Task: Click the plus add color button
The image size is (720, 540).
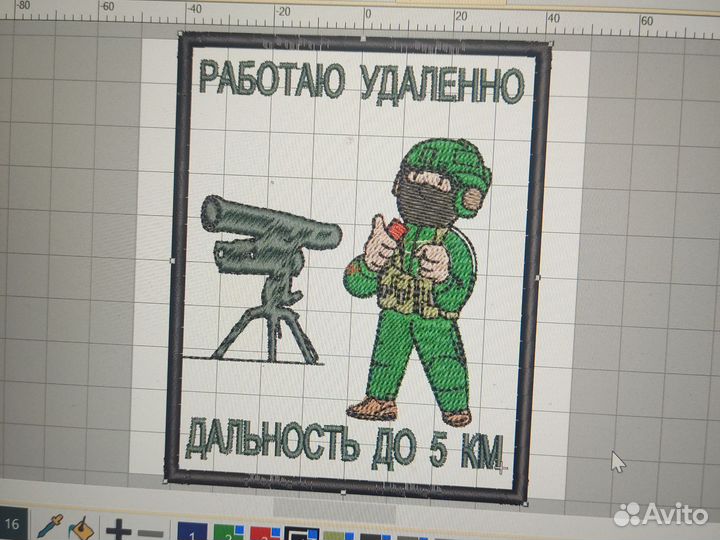Action: pyautogui.click(x=118, y=529)
